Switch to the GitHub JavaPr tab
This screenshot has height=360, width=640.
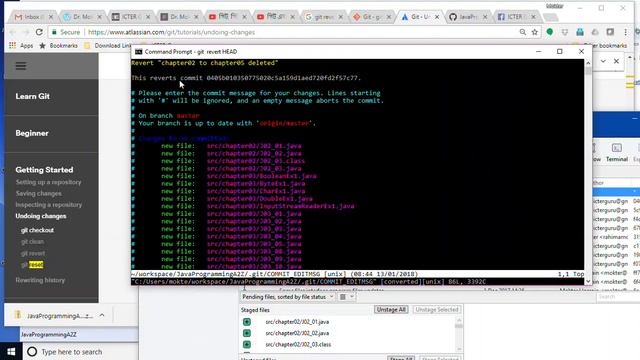[467, 17]
